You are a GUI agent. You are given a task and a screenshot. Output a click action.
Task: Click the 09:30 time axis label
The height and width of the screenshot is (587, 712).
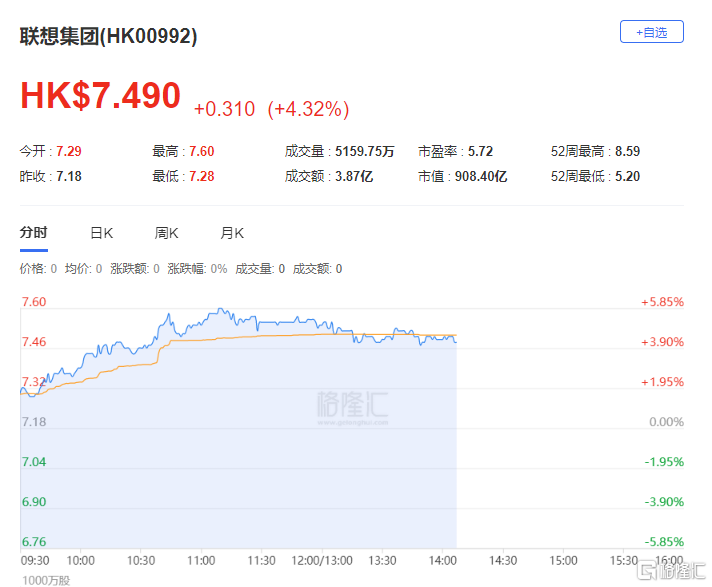click(x=35, y=561)
